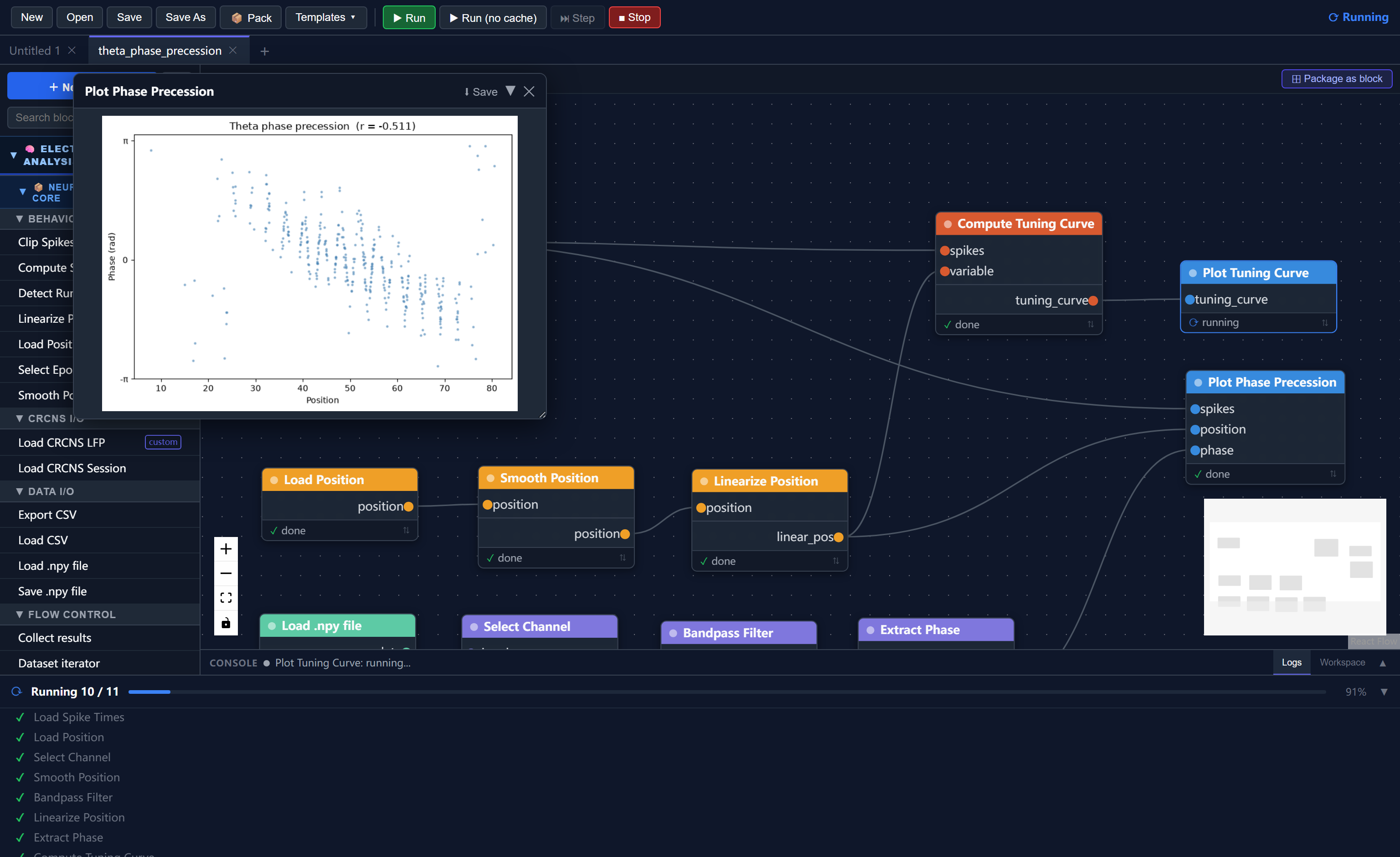Viewport: 1400px width, 857px height.
Task: Click the fit view icon
Action: pos(226,597)
